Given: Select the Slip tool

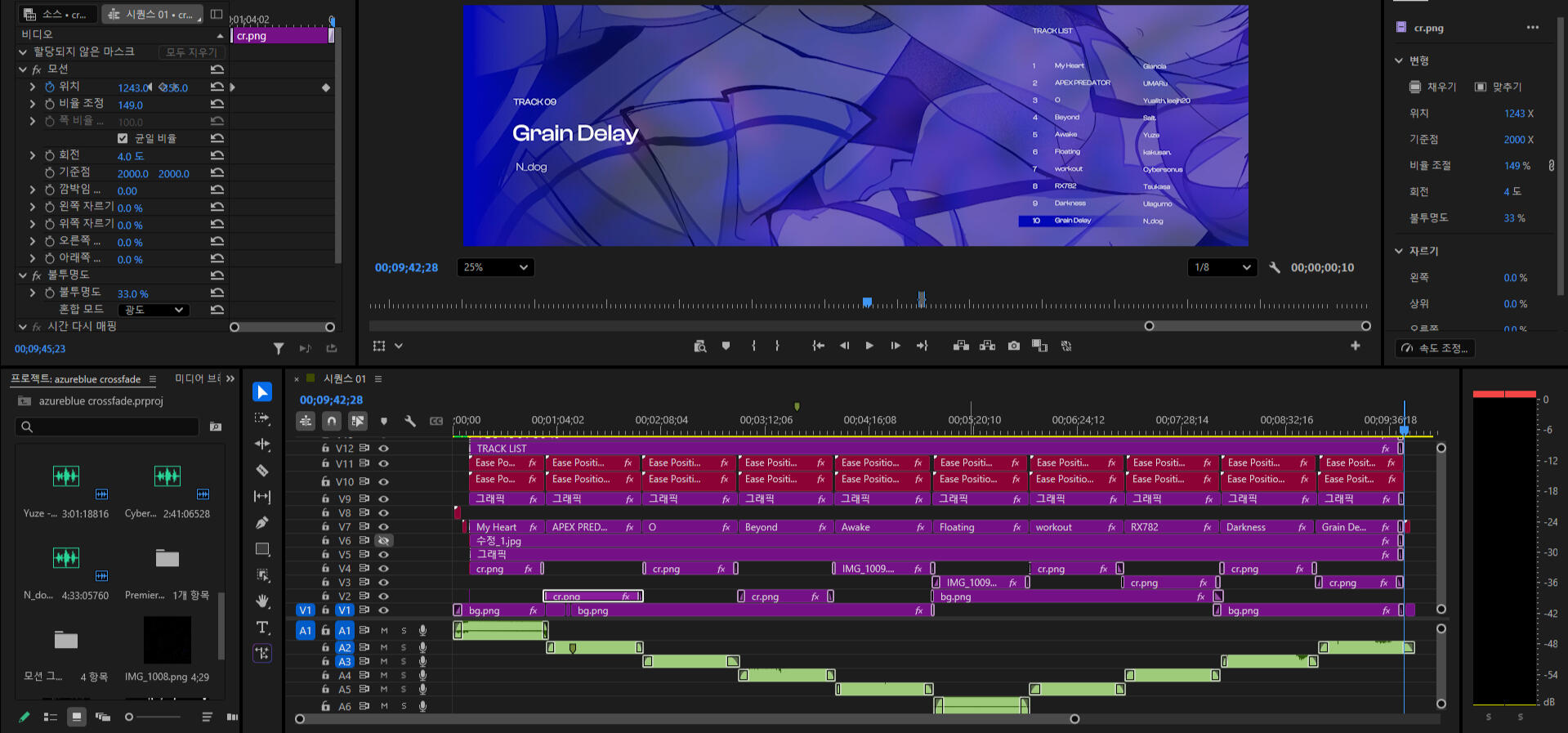Looking at the screenshot, I should coord(262,497).
